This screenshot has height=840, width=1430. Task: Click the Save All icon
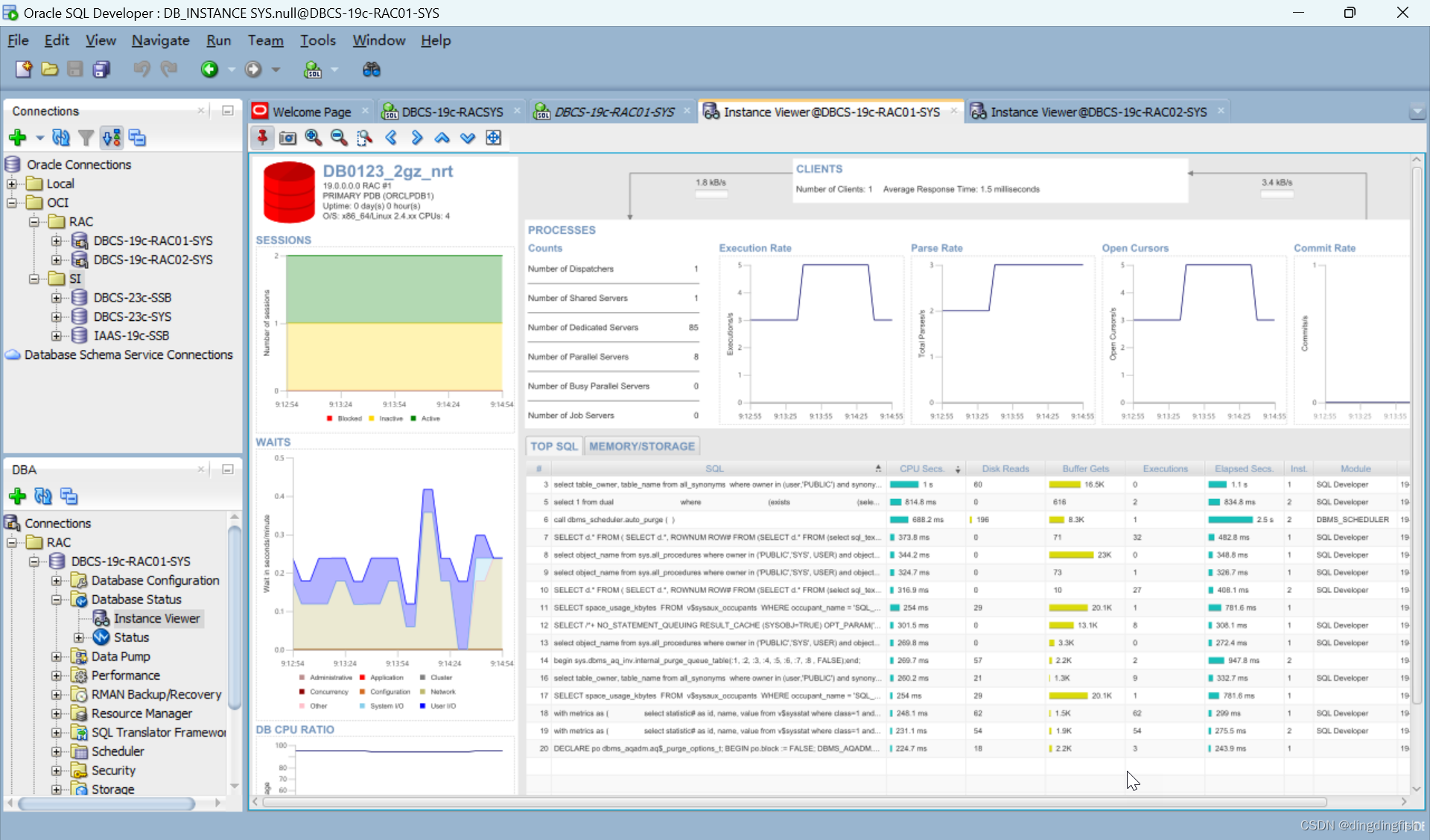(x=101, y=69)
